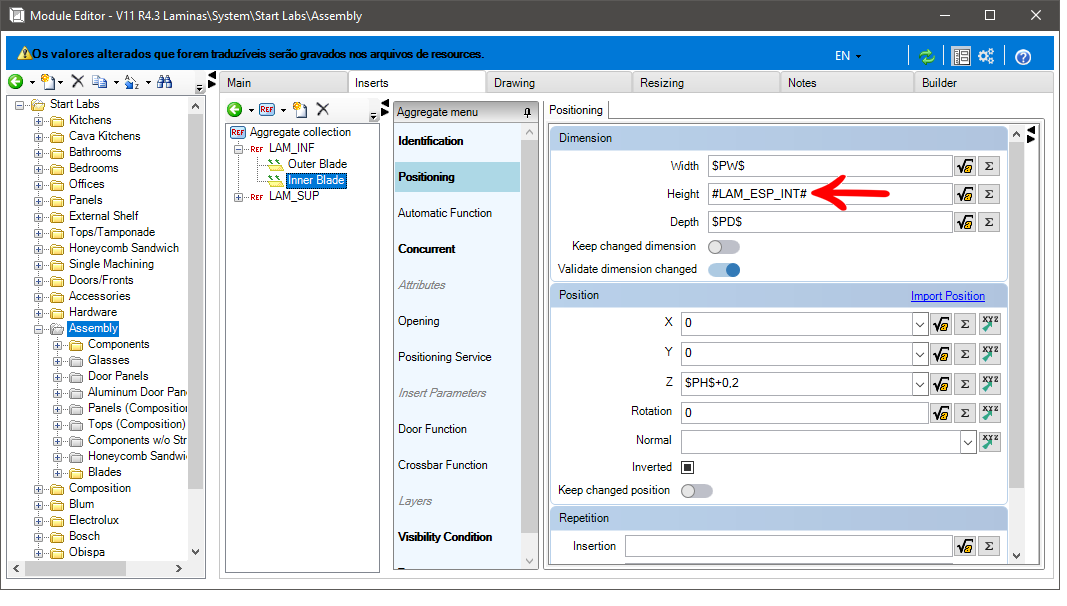Click the Import Position link

pyautogui.click(x=948, y=297)
